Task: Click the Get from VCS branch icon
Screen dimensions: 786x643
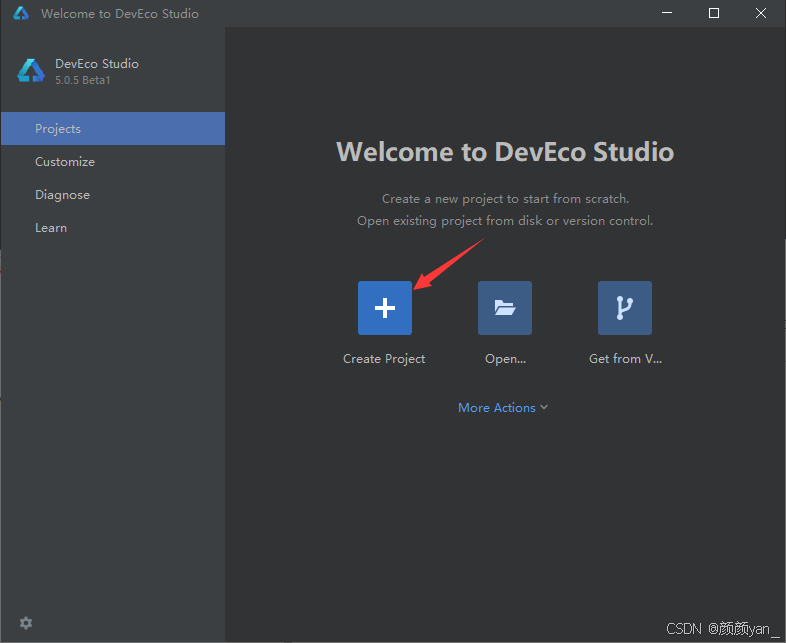Action: coord(625,308)
